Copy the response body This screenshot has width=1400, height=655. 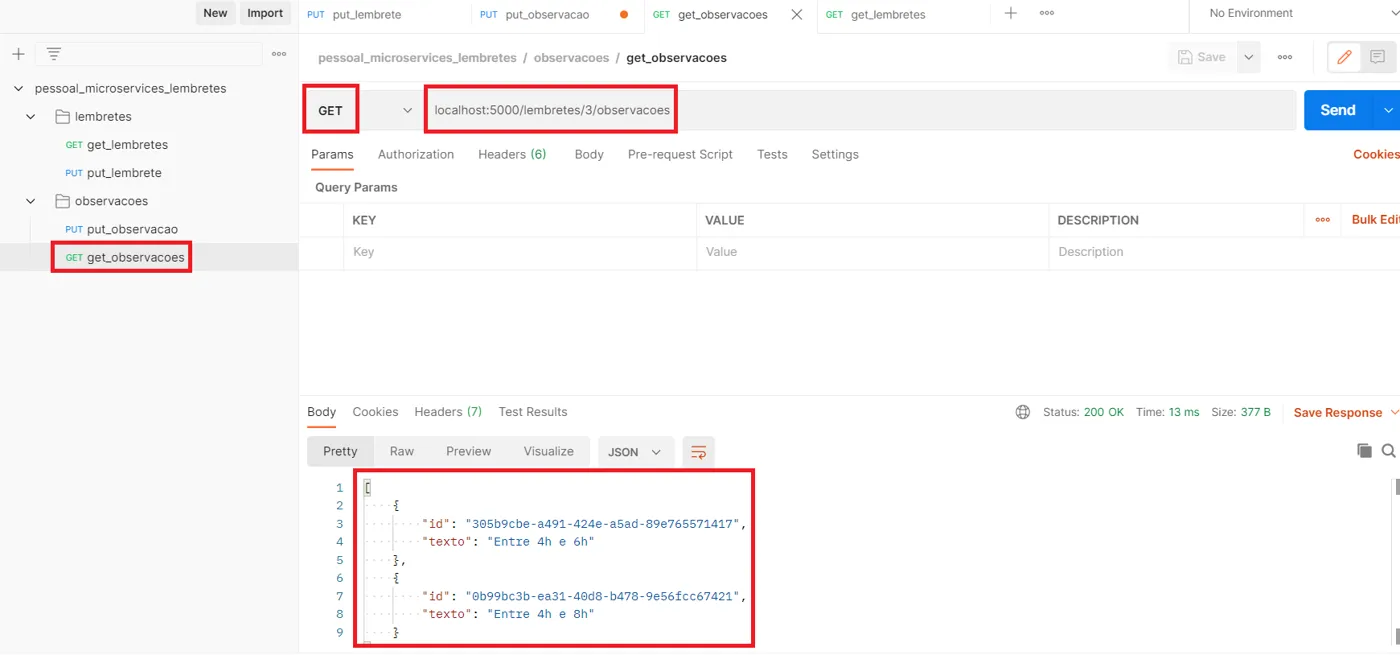(x=1364, y=451)
